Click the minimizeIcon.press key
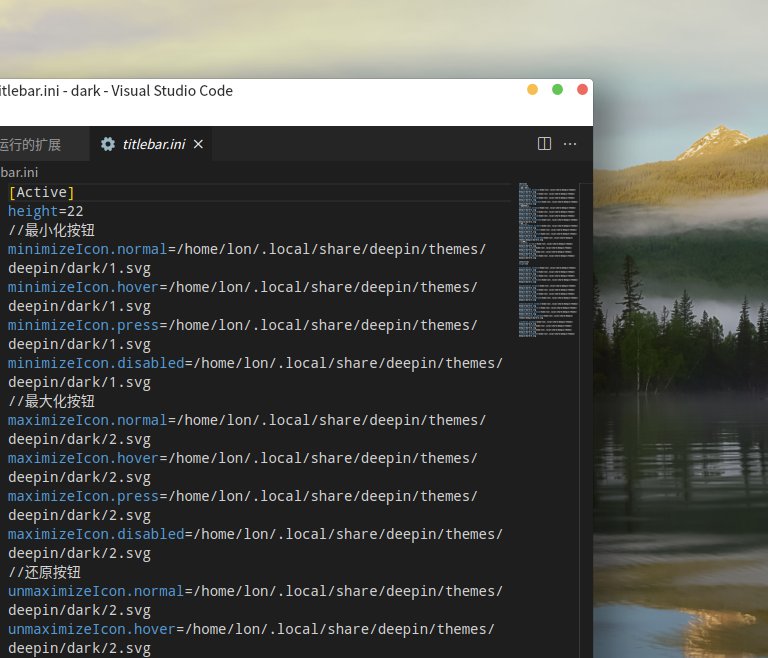 [x=83, y=325]
